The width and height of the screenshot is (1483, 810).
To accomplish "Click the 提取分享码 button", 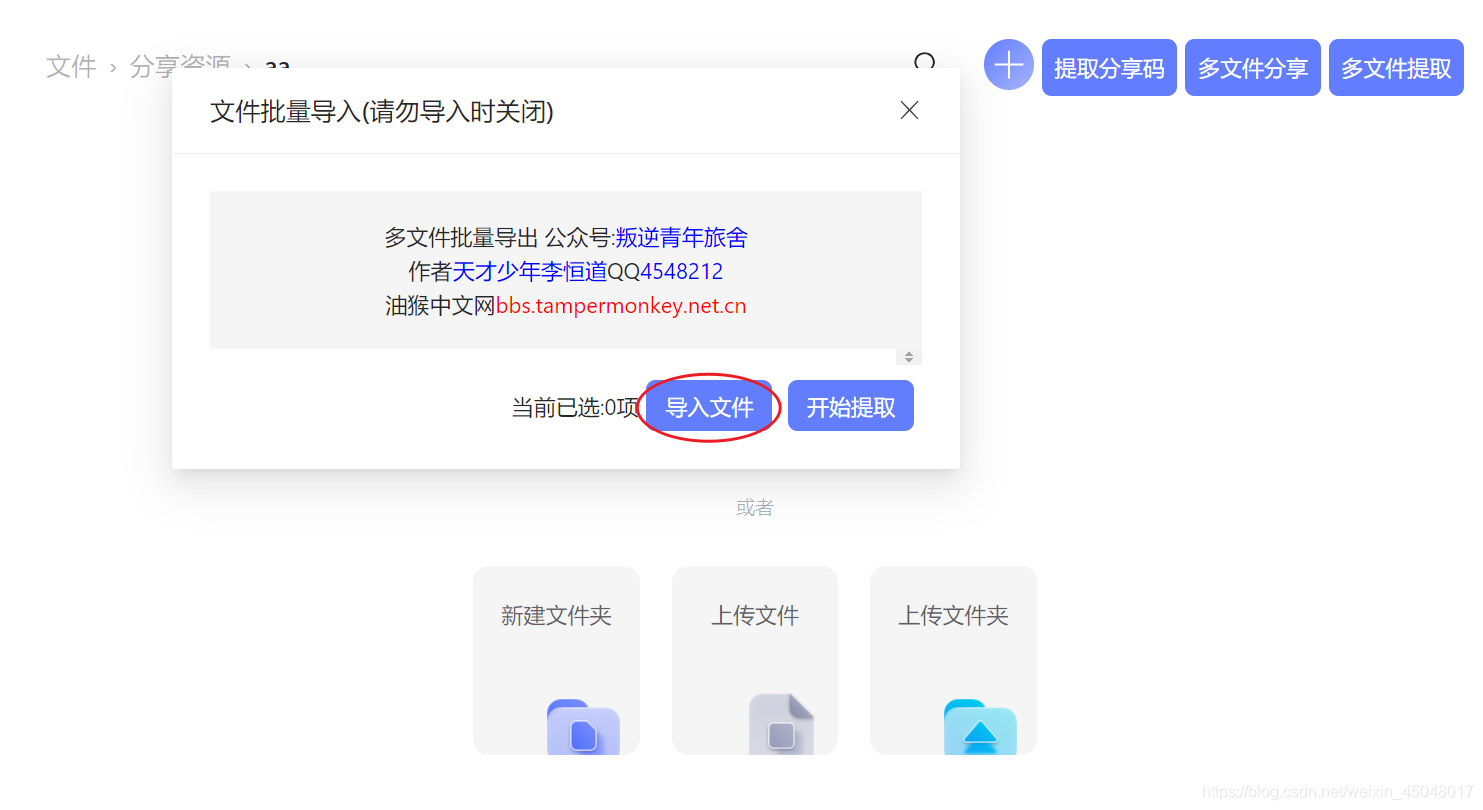I will (1109, 68).
